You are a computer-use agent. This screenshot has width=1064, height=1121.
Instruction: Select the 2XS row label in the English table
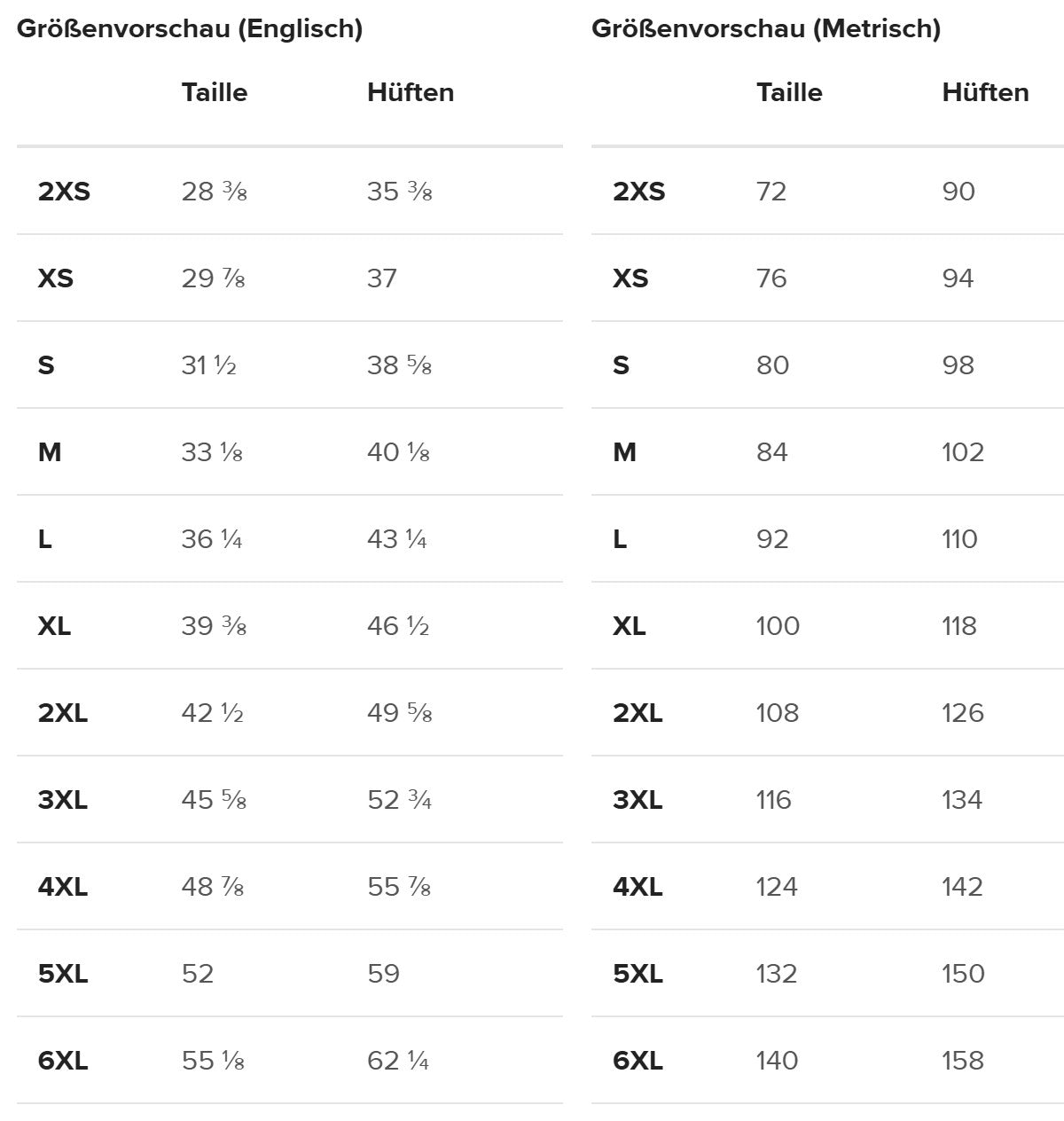(x=64, y=192)
